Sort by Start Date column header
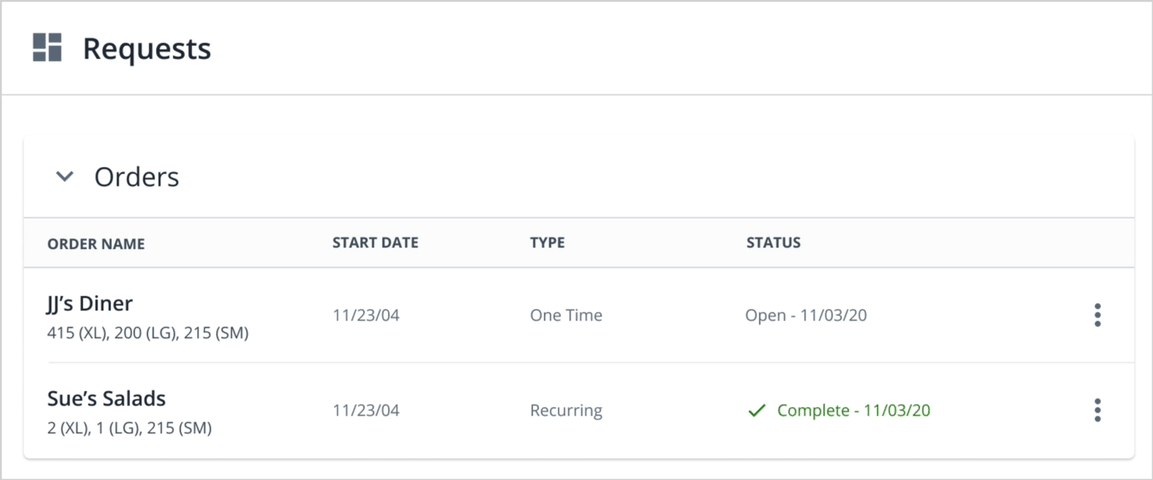This screenshot has height=480, width=1153. [375, 243]
